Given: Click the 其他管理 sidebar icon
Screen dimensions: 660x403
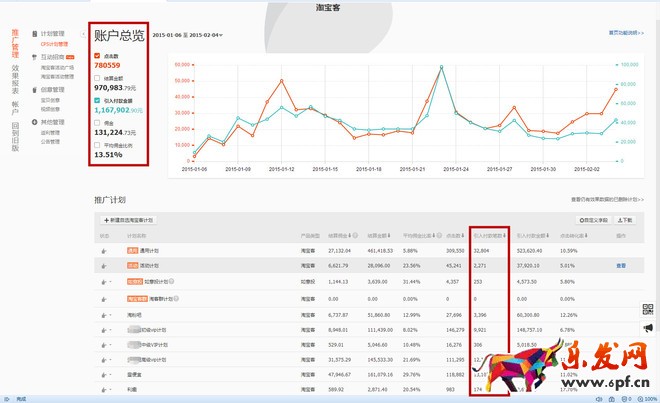Looking at the screenshot, I should (x=35, y=120).
